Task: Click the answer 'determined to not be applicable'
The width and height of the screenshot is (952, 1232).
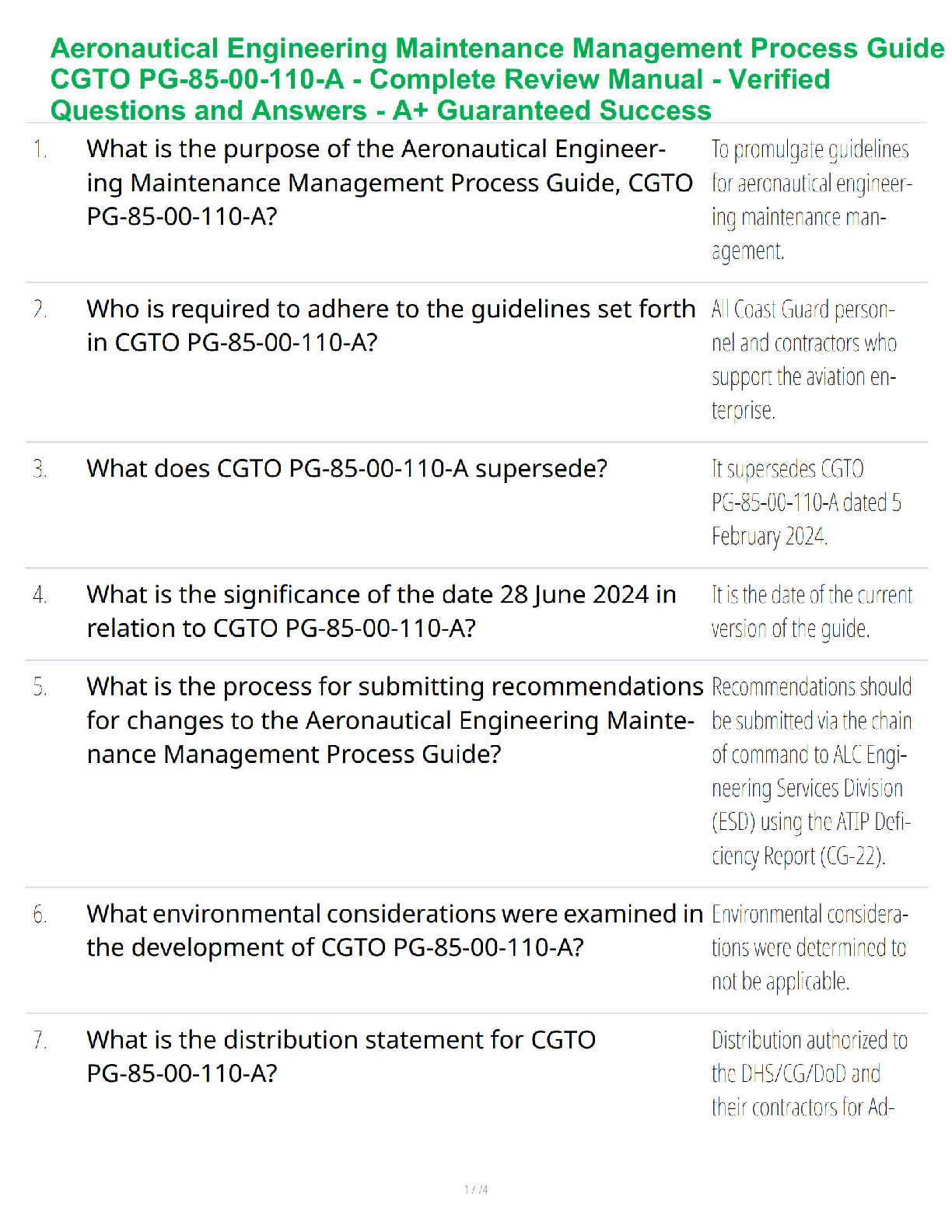Action: 810,947
